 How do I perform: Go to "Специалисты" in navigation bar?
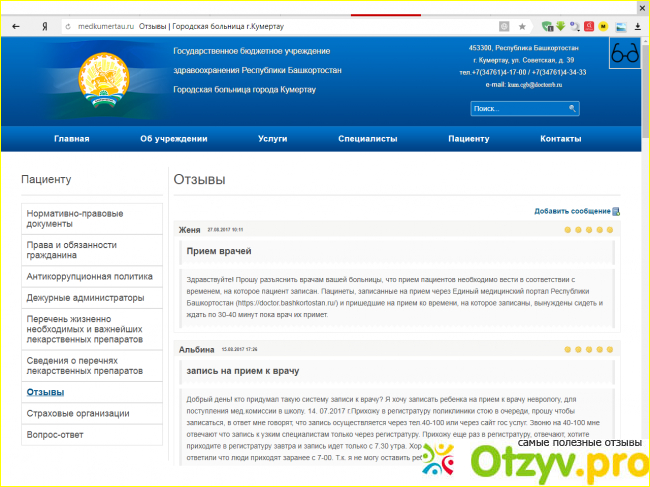368,139
